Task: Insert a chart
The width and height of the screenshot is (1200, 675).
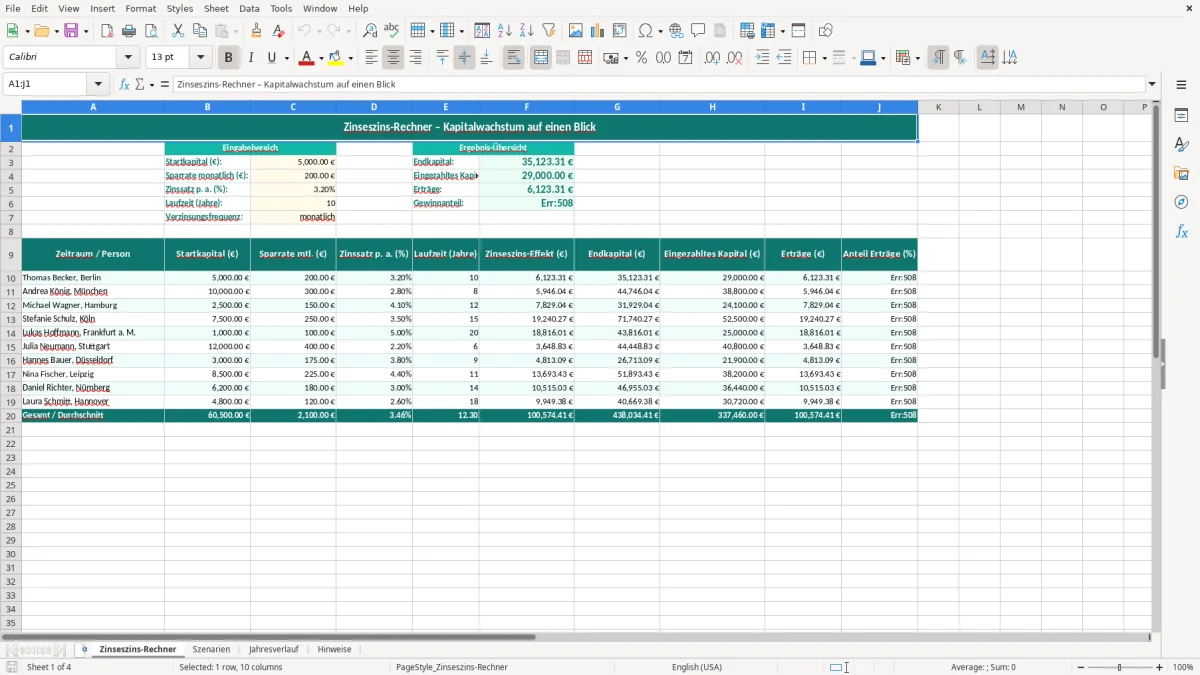Action: (x=598, y=31)
